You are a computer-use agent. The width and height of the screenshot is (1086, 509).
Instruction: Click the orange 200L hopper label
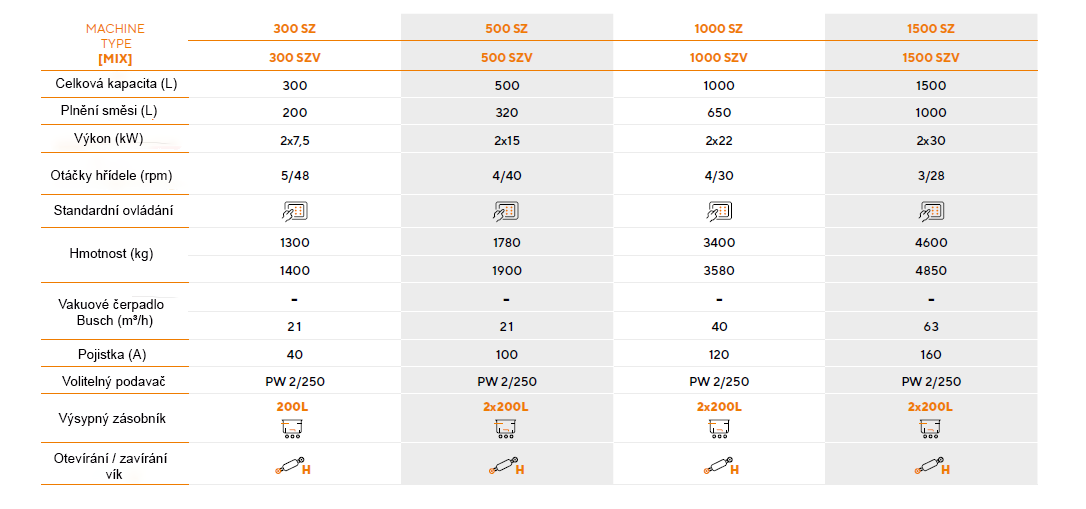coord(295,407)
